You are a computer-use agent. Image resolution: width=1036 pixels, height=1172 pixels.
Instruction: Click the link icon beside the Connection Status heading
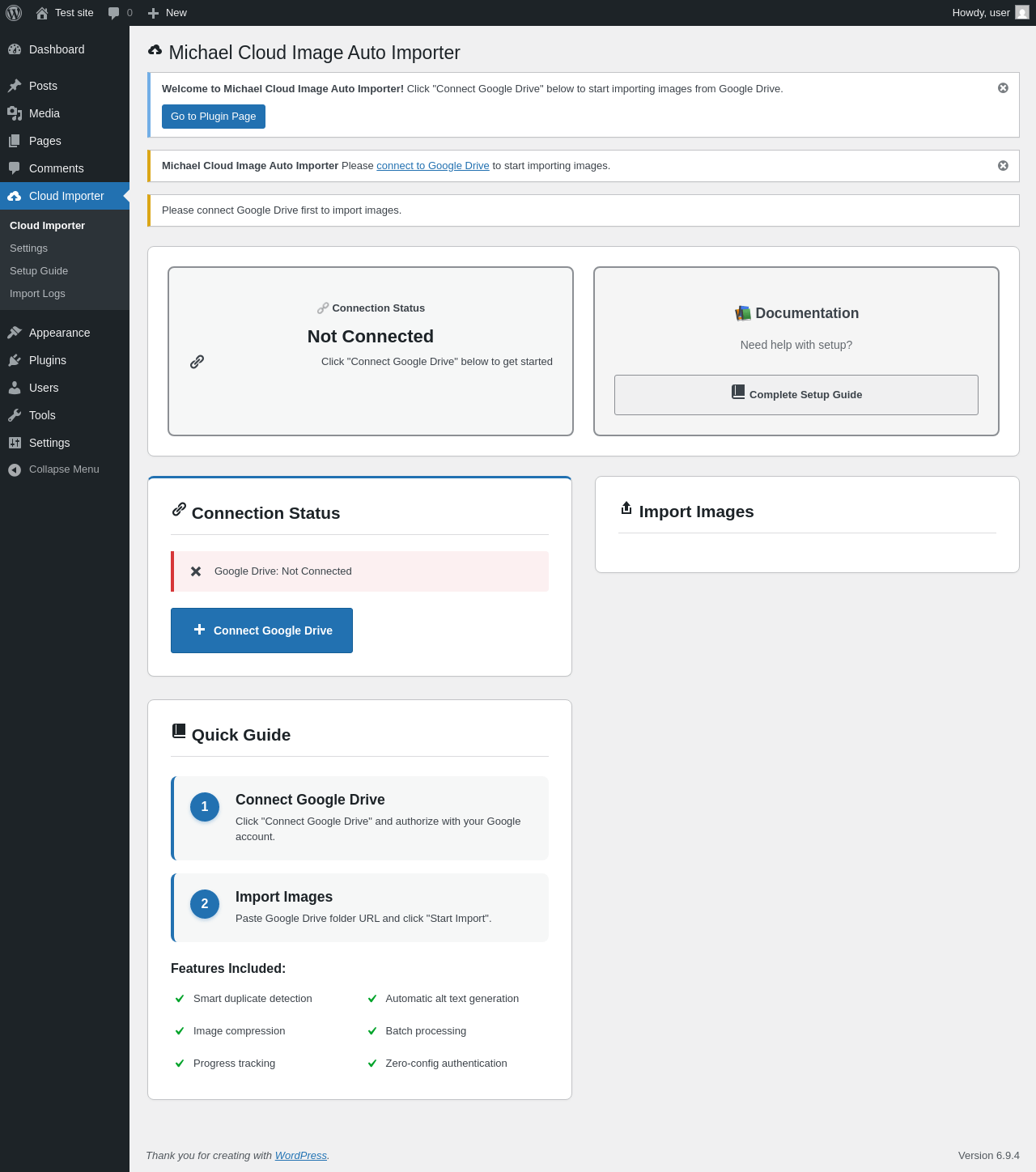pos(179,509)
